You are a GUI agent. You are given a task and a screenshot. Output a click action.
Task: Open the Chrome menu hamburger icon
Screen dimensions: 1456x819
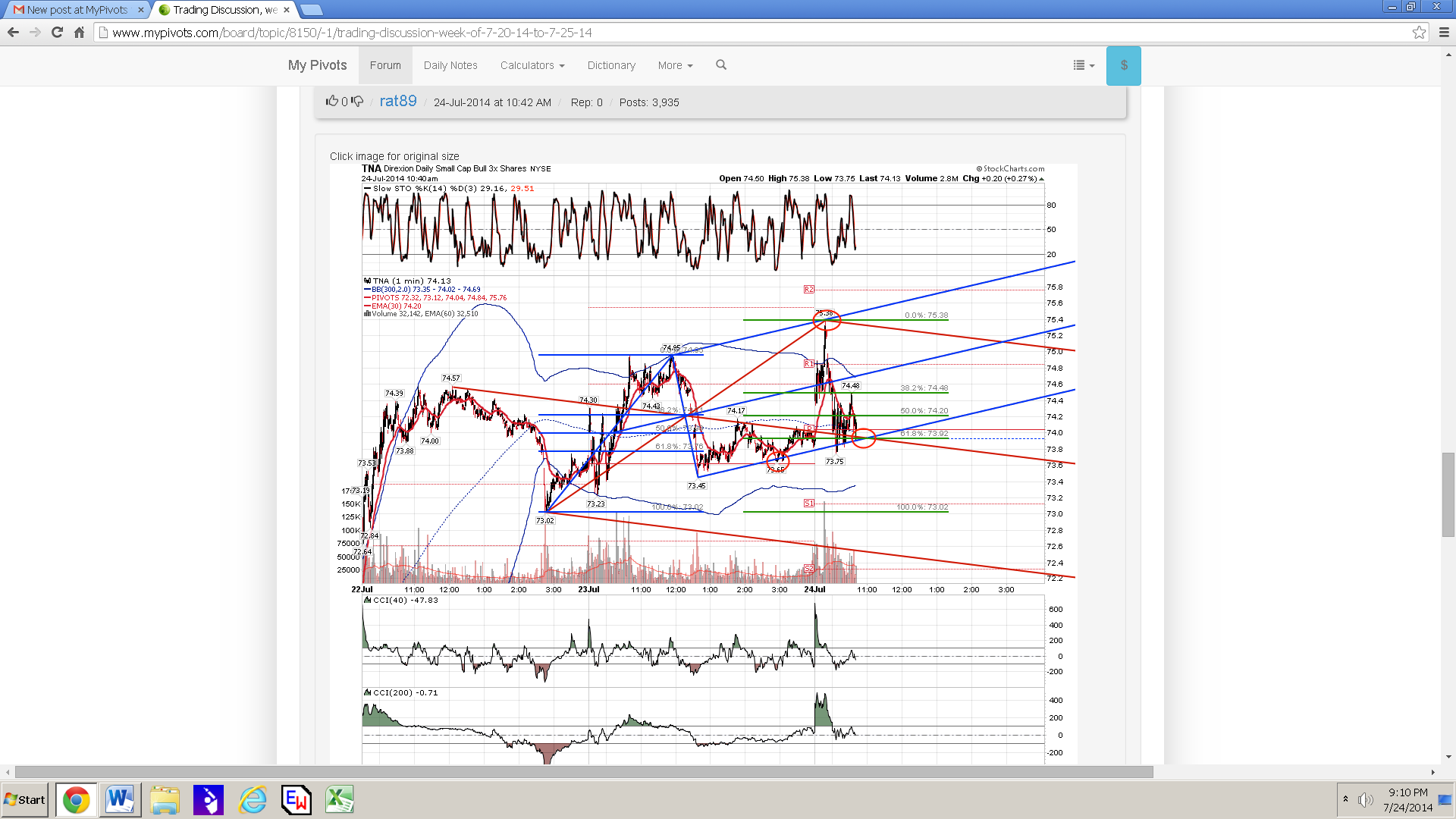pos(1444,33)
